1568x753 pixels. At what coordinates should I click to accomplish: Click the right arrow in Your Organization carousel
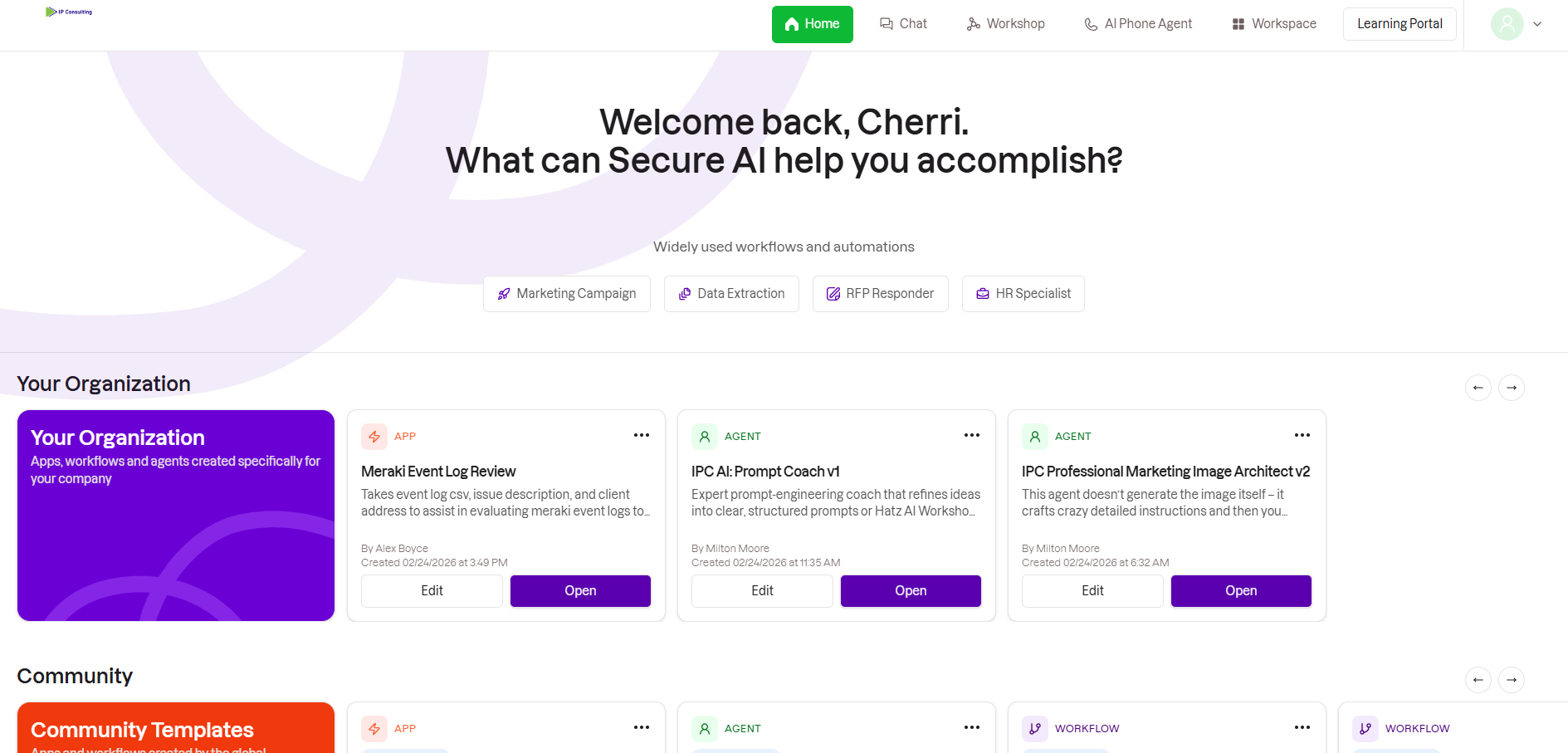click(x=1511, y=388)
